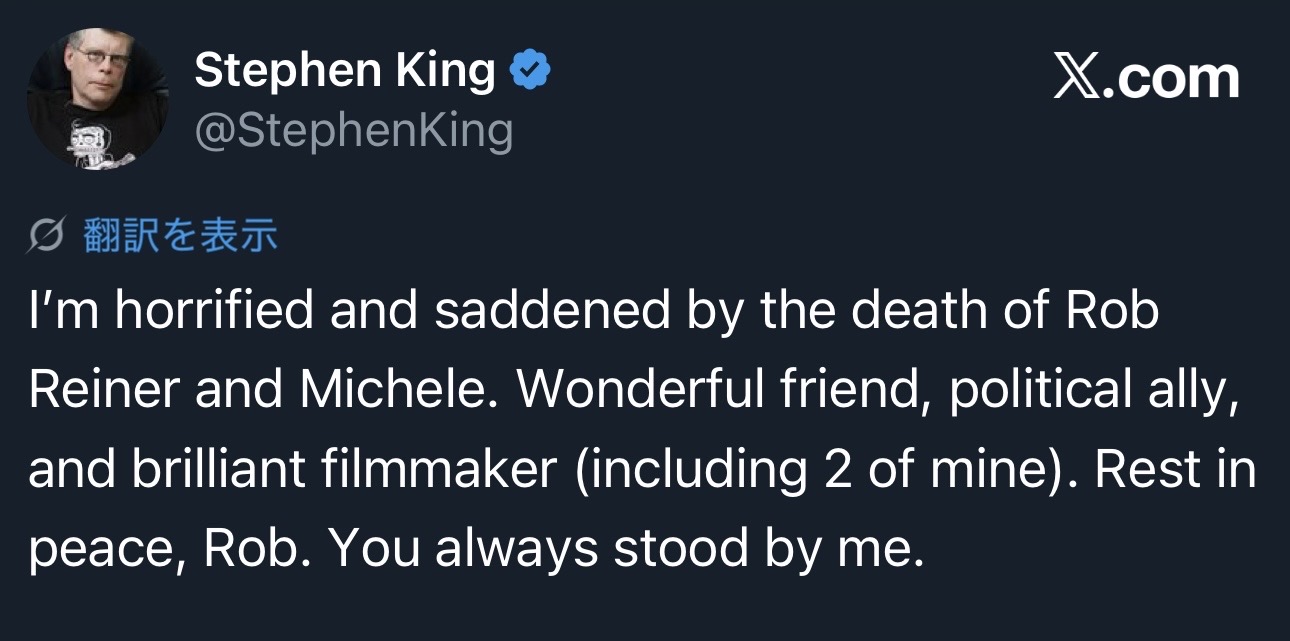The image size is (1290, 641).
Task: Click the blue verified checkmark badge
Action: click(531, 71)
